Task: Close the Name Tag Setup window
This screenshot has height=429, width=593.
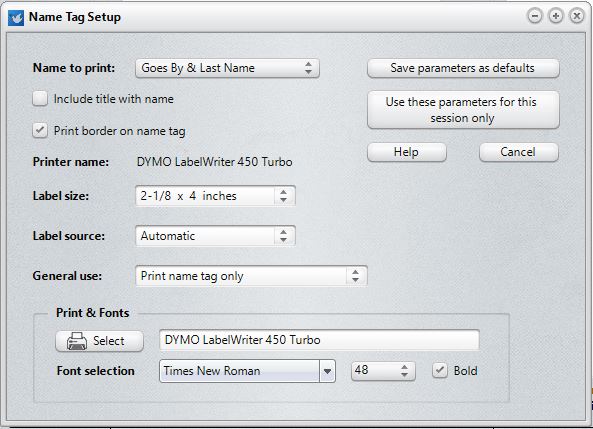Action: click(x=576, y=16)
